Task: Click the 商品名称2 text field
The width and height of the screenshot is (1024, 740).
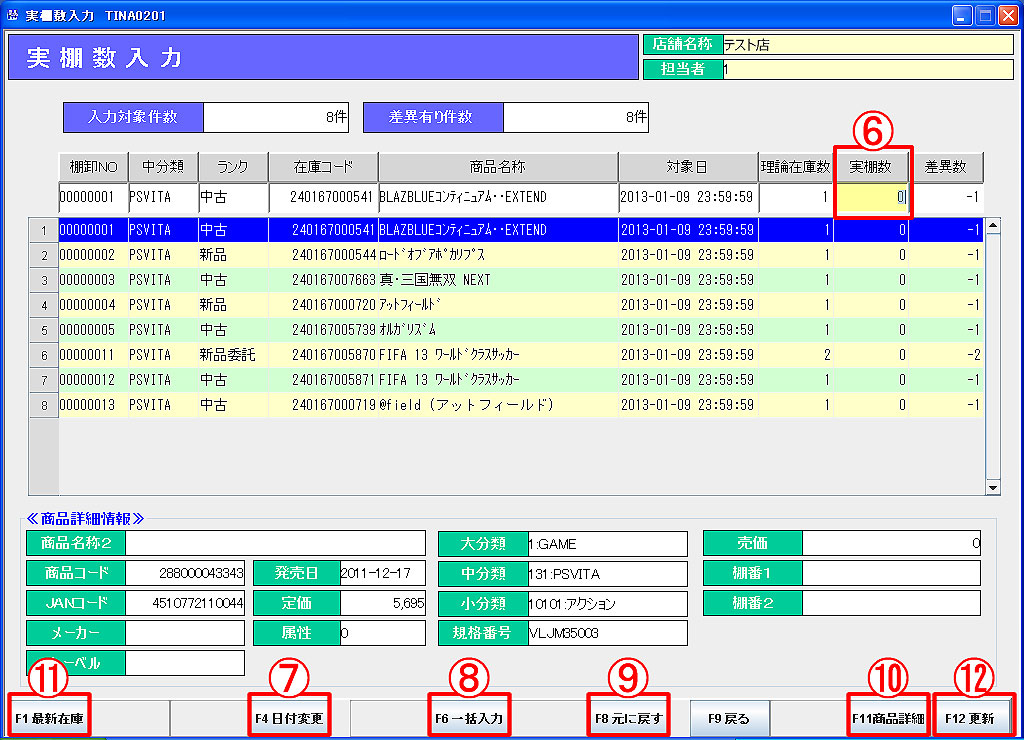Action: pos(275,544)
